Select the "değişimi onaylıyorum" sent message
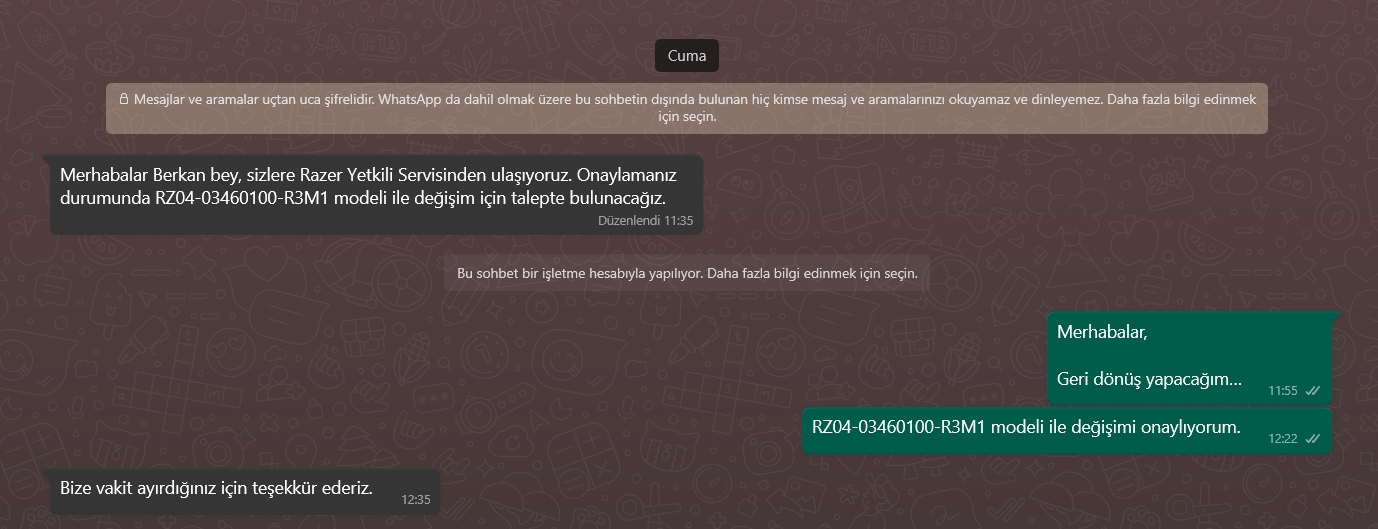Image resolution: width=1378 pixels, height=529 pixels. click(1068, 432)
